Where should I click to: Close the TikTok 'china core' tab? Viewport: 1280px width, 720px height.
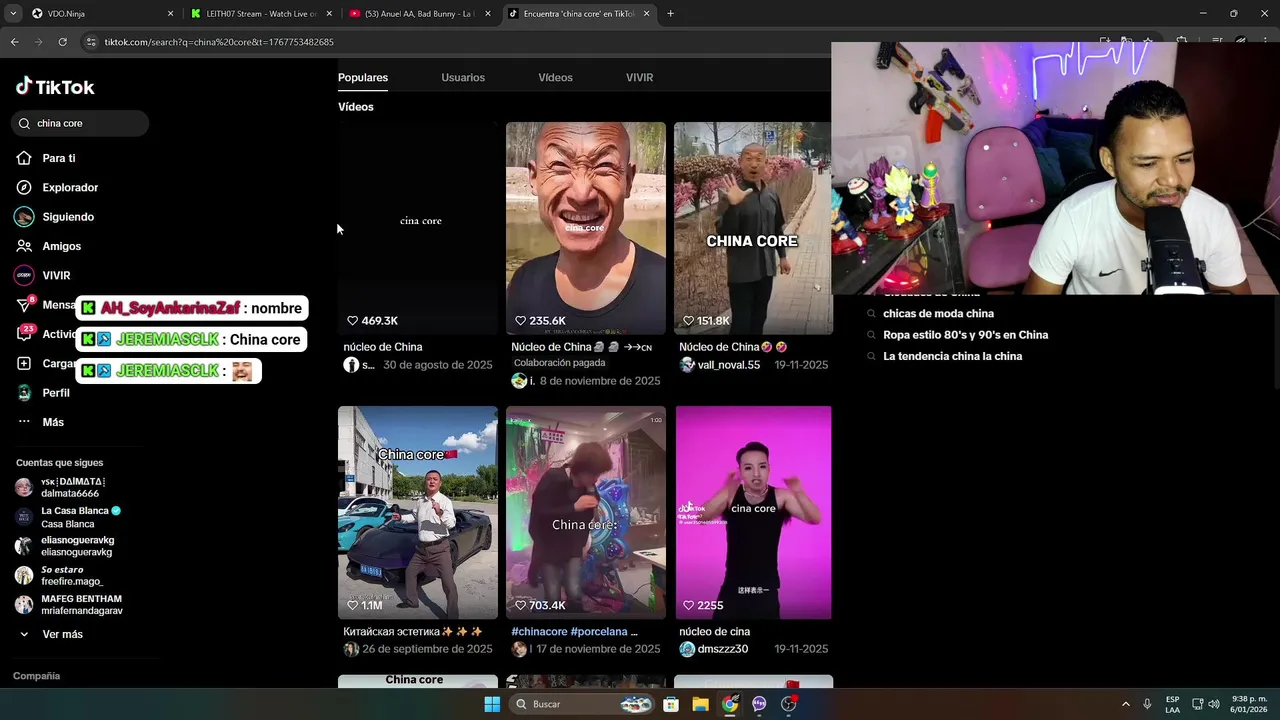pos(646,14)
